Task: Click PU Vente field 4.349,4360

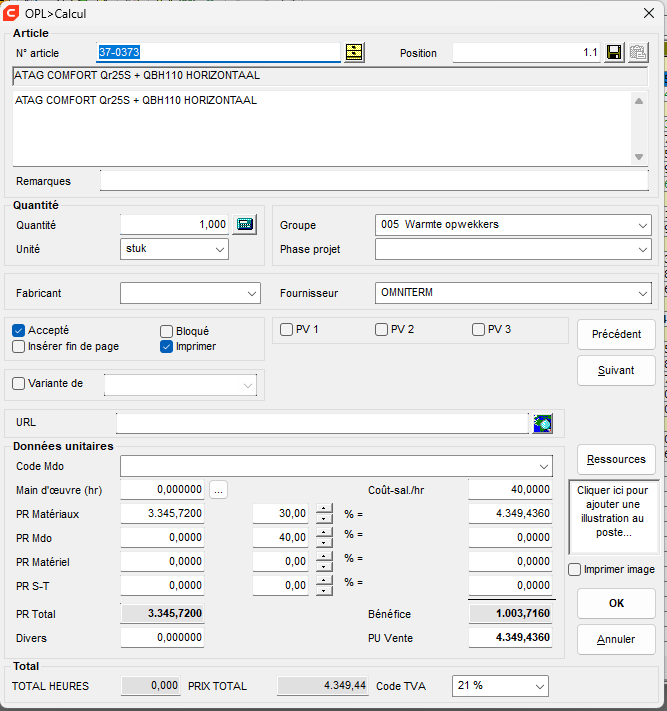Action: click(x=511, y=638)
